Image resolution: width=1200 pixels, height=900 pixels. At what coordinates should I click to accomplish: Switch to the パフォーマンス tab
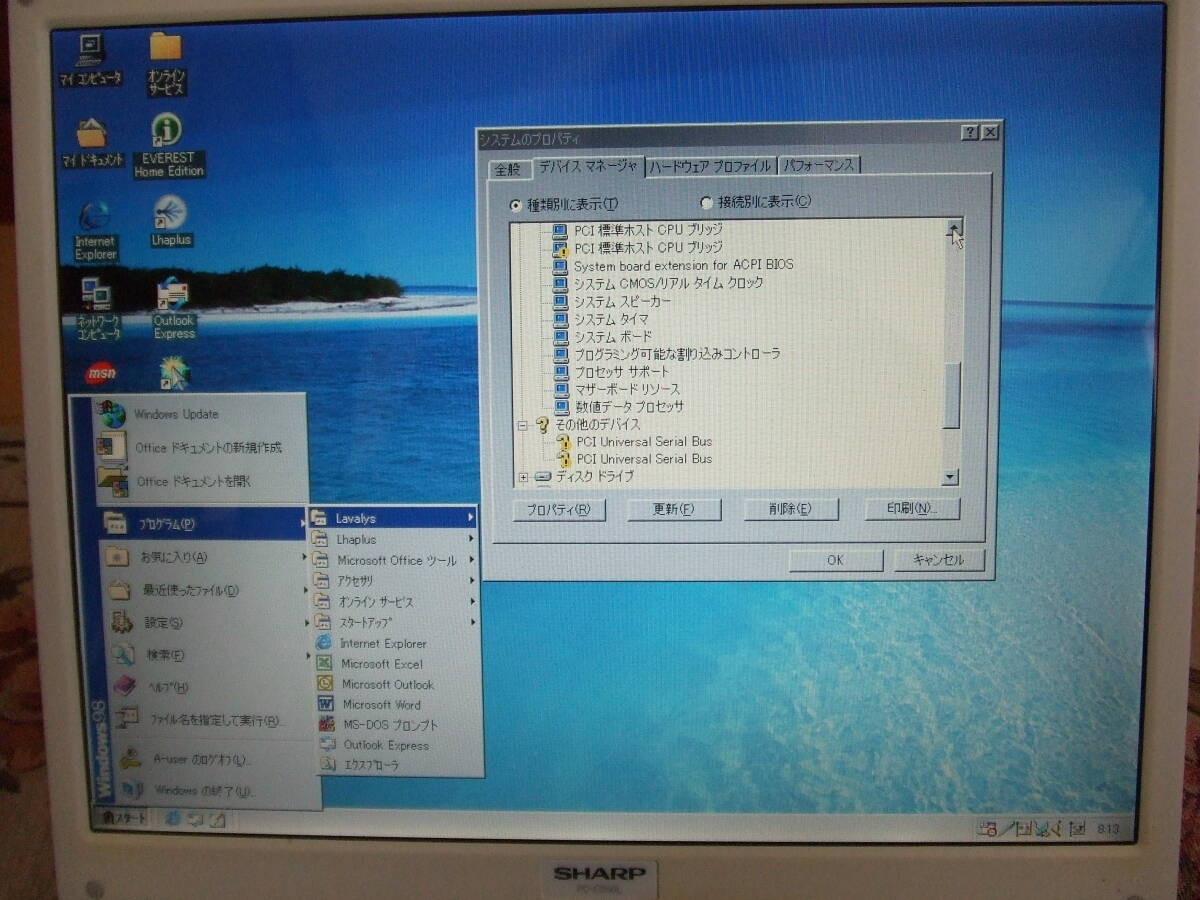pyautogui.click(x=819, y=166)
